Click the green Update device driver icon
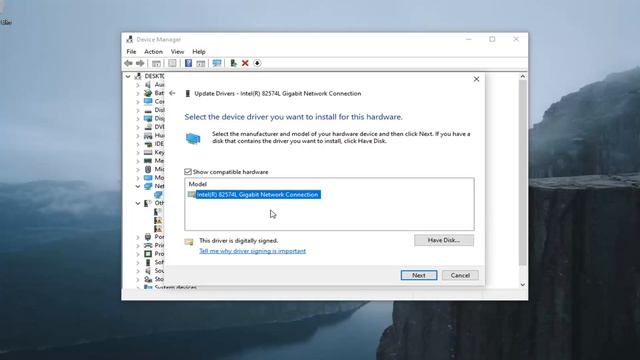Image resolution: width=640 pixels, height=360 pixels. 233,63
